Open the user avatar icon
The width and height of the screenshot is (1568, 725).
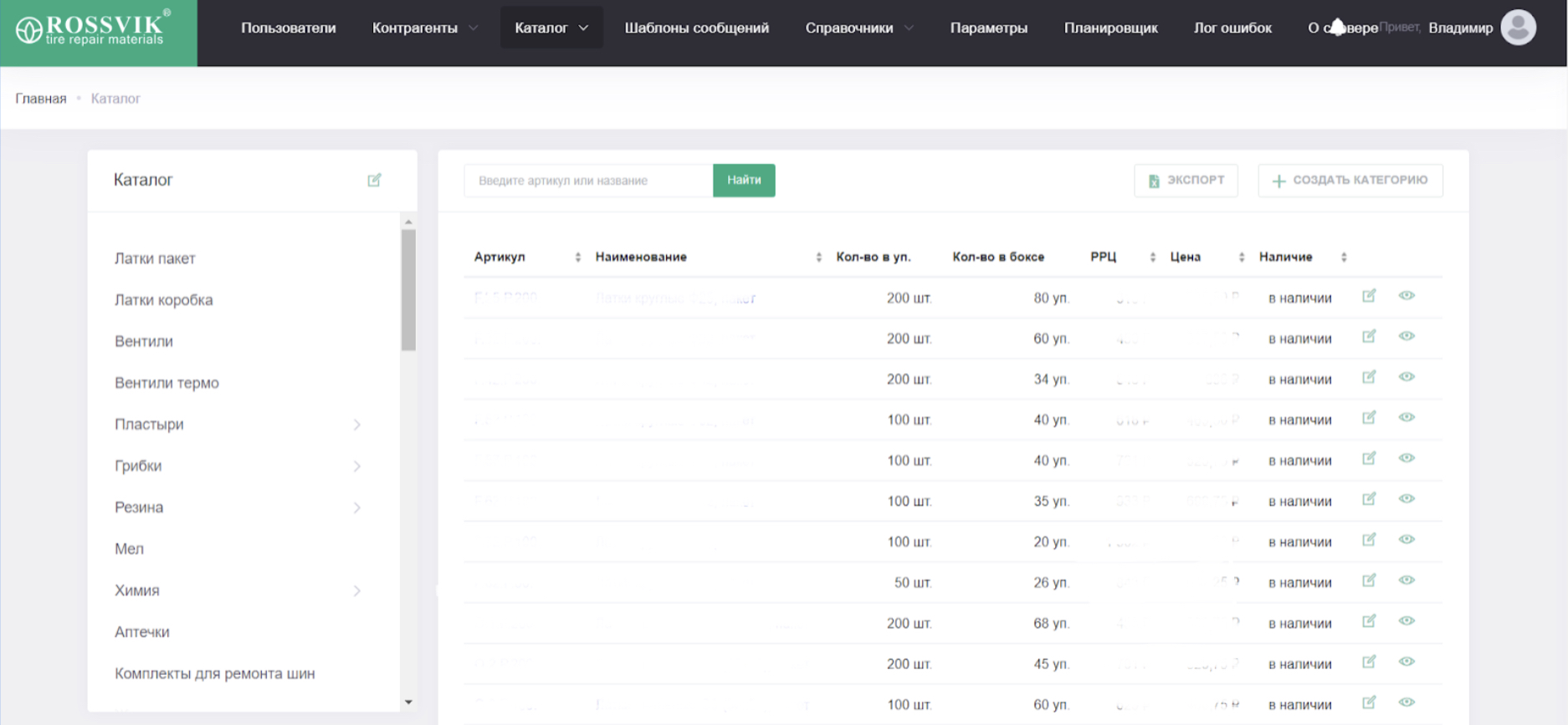click(1518, 28)
